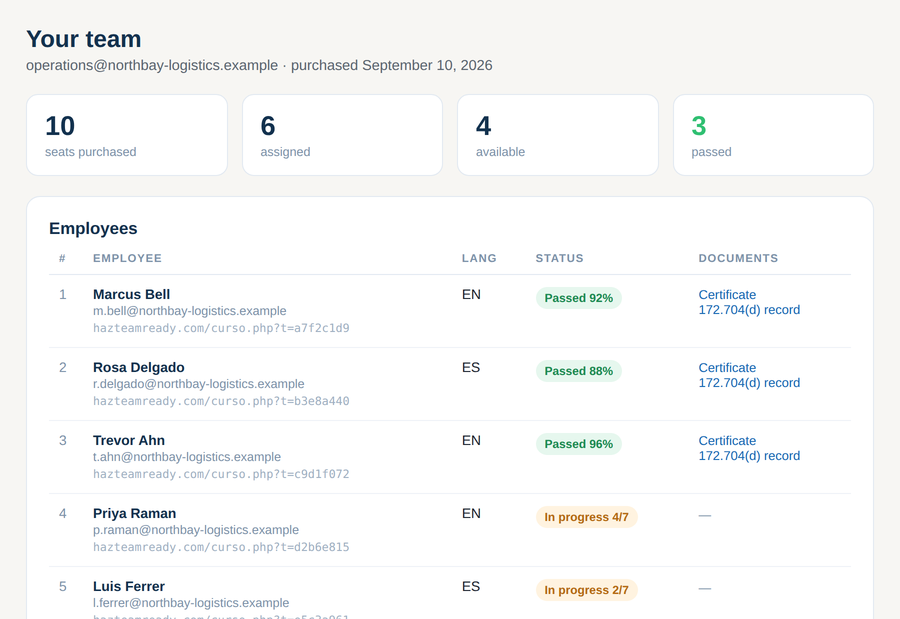Select the name Rosa Delgado
900x619 pixels.
pos(139,367)
